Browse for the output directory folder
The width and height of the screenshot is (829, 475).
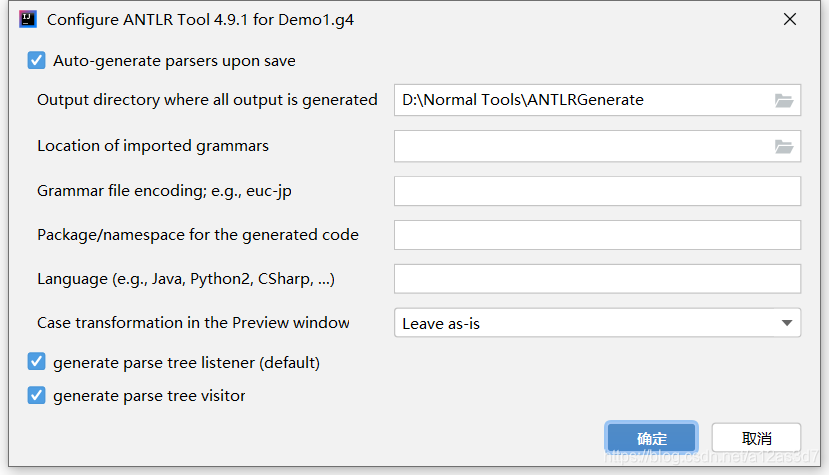784,100
